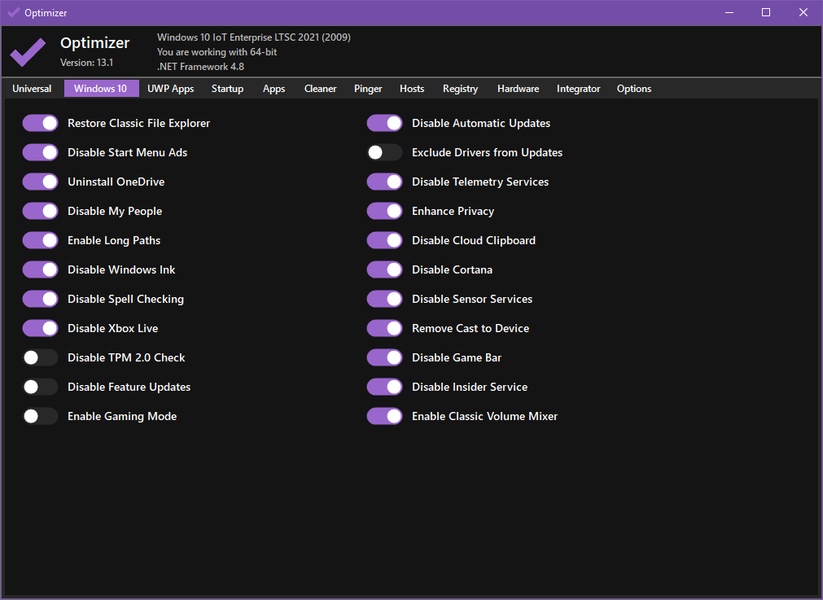Click the title bar Optimizer icon

(13, 13)
